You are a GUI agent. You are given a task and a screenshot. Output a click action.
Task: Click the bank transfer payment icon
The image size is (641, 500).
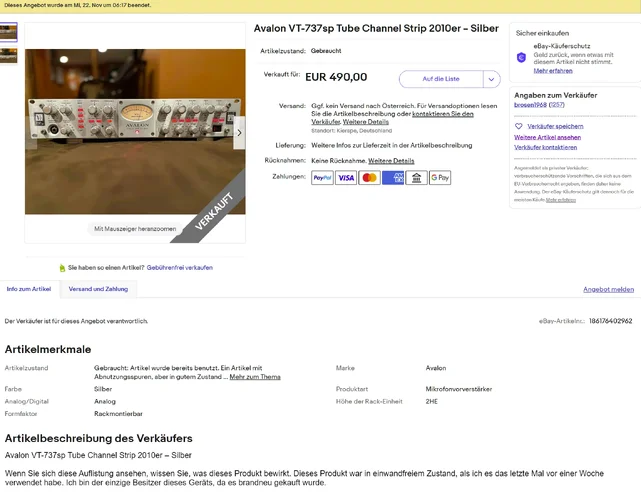(x=416, y=178)
